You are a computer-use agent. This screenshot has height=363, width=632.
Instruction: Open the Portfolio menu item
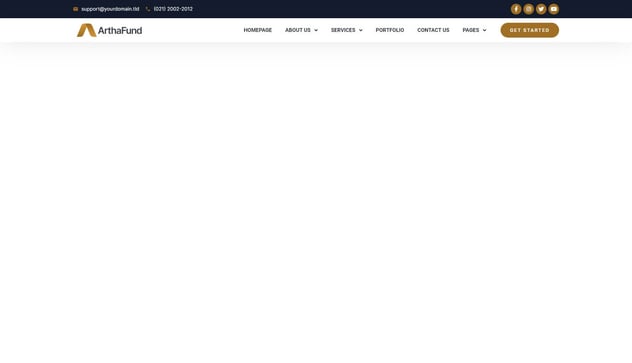pyautogui.click(x=390, y=30)
